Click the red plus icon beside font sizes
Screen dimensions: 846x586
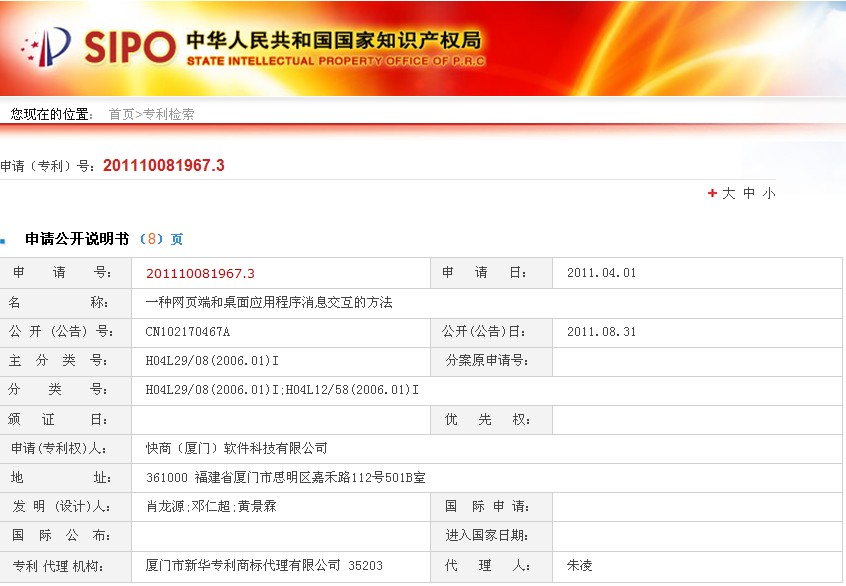712,193
